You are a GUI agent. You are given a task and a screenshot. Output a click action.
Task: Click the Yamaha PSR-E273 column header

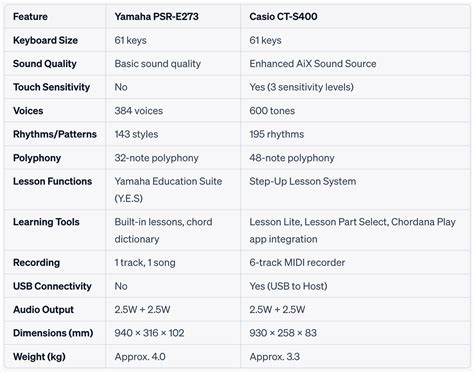pyautogui.click(x=156, y=16)
